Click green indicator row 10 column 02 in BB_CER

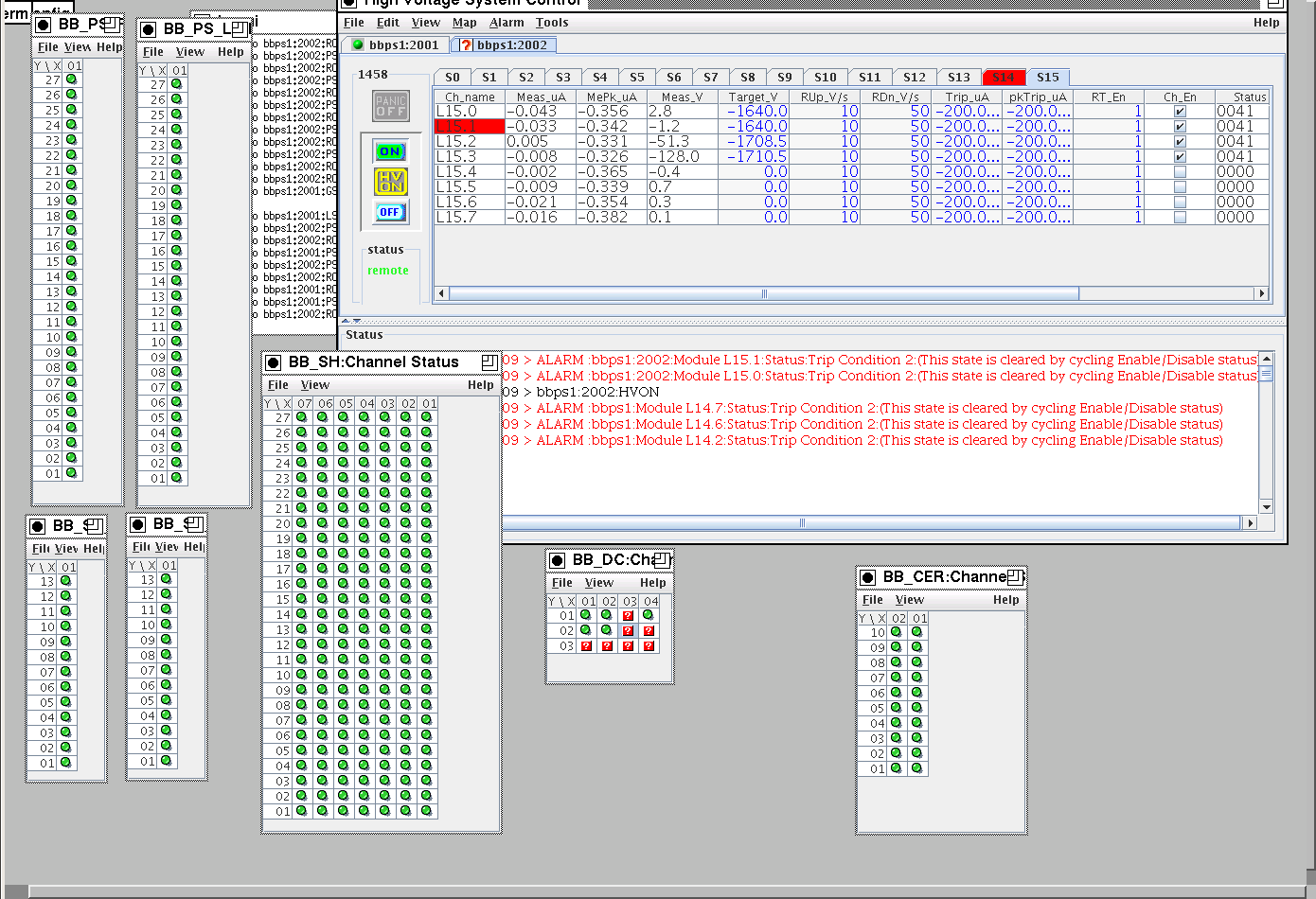tap(897, 632)
